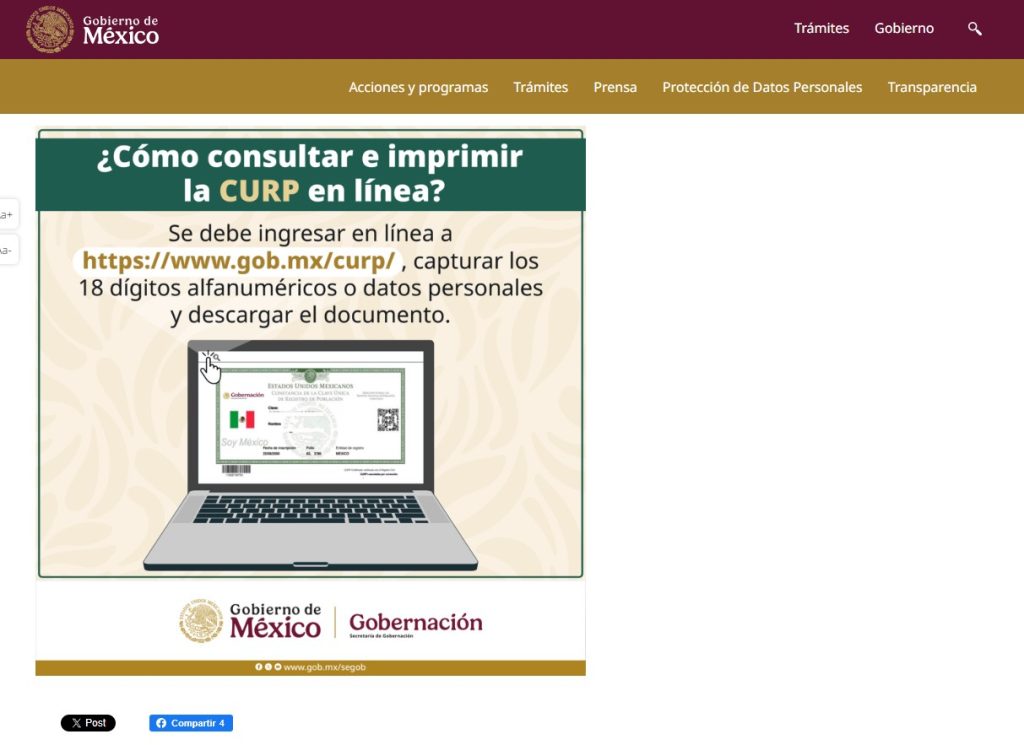Click a- to decrease font size

coord(6,250)
